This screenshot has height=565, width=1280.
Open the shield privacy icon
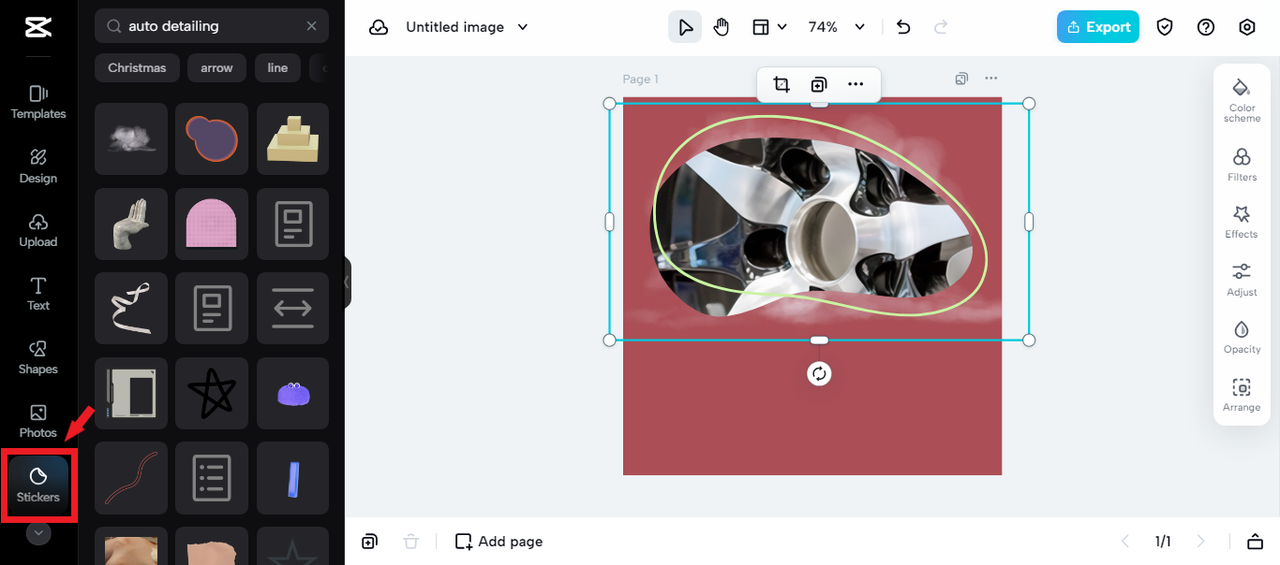pyautogui.click(x=1165, y=27)
